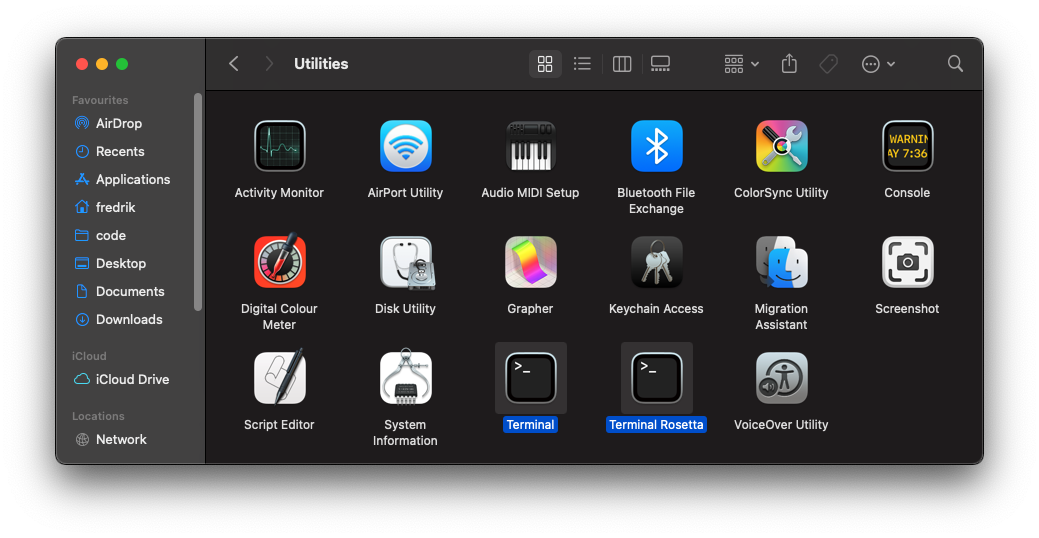The height and width of the screenshot is (538, 1039).
Task: Click the Grapher app icon
Action: pos(531,262)
